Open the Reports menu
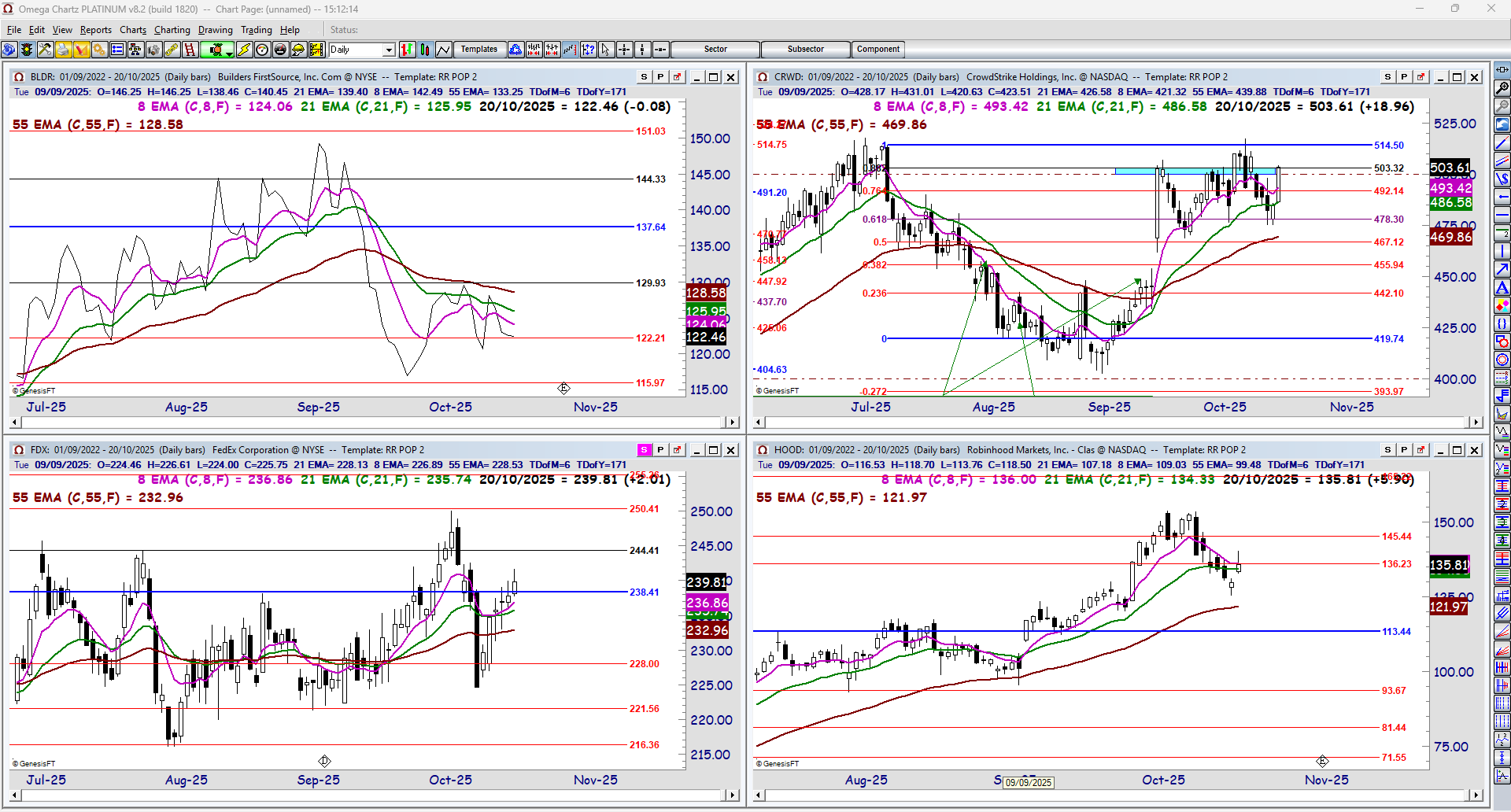 (96, 30)
